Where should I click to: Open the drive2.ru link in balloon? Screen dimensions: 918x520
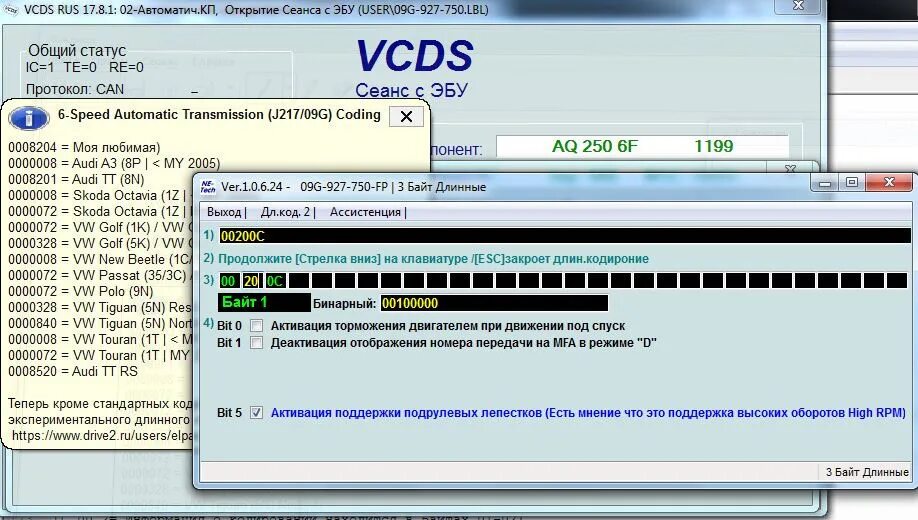point(102,436)
